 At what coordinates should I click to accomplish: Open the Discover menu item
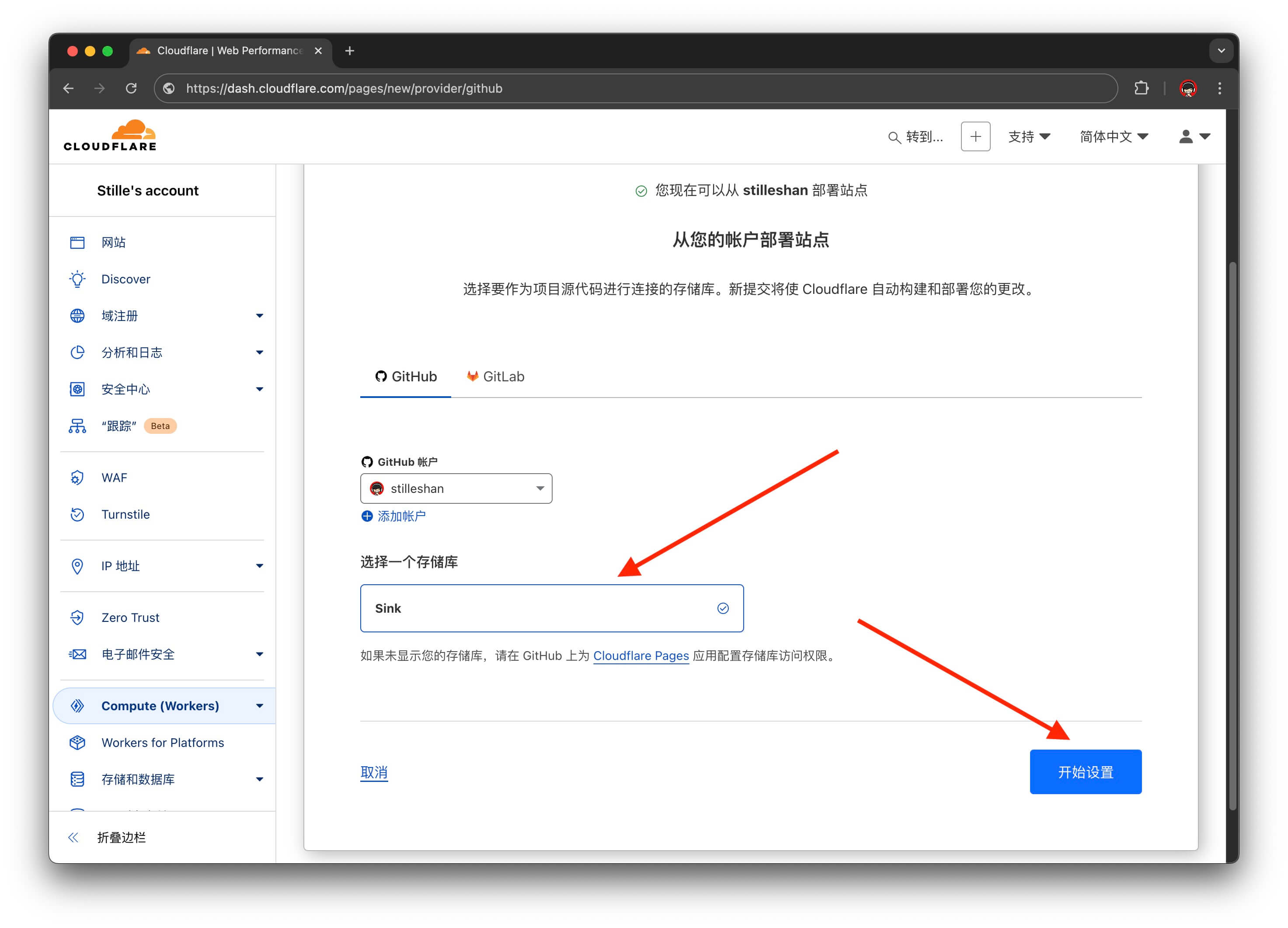click(x=125, y=279)
